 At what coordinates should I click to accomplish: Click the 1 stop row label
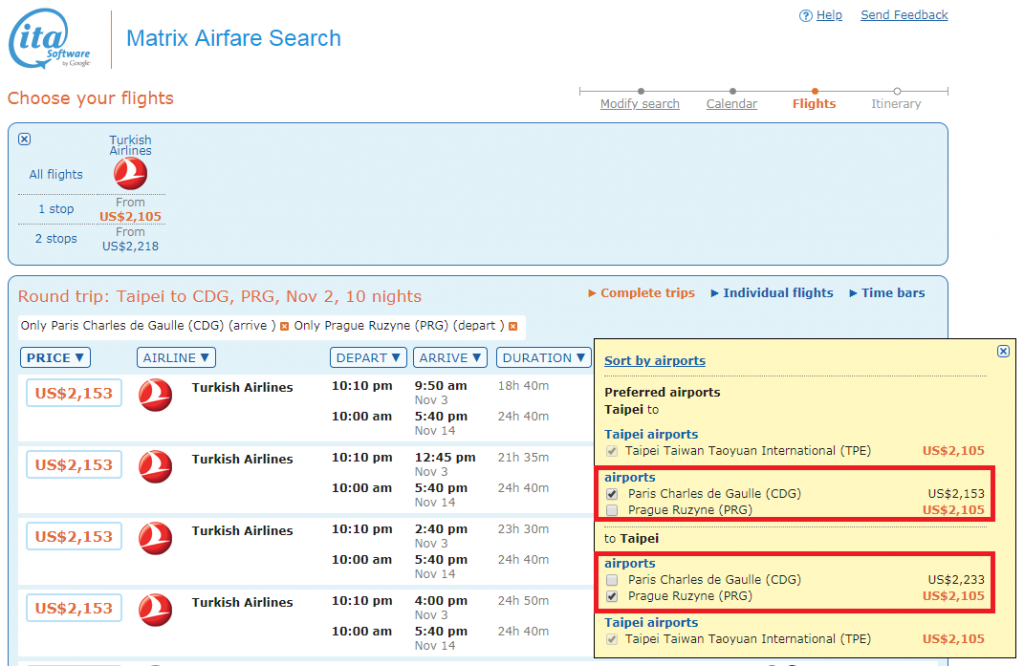(x=56, y=209)
